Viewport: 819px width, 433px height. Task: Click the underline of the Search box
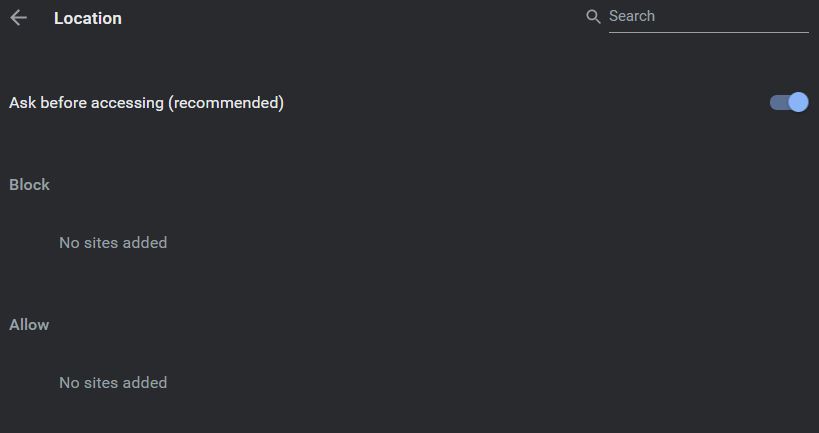coord(708,32)
